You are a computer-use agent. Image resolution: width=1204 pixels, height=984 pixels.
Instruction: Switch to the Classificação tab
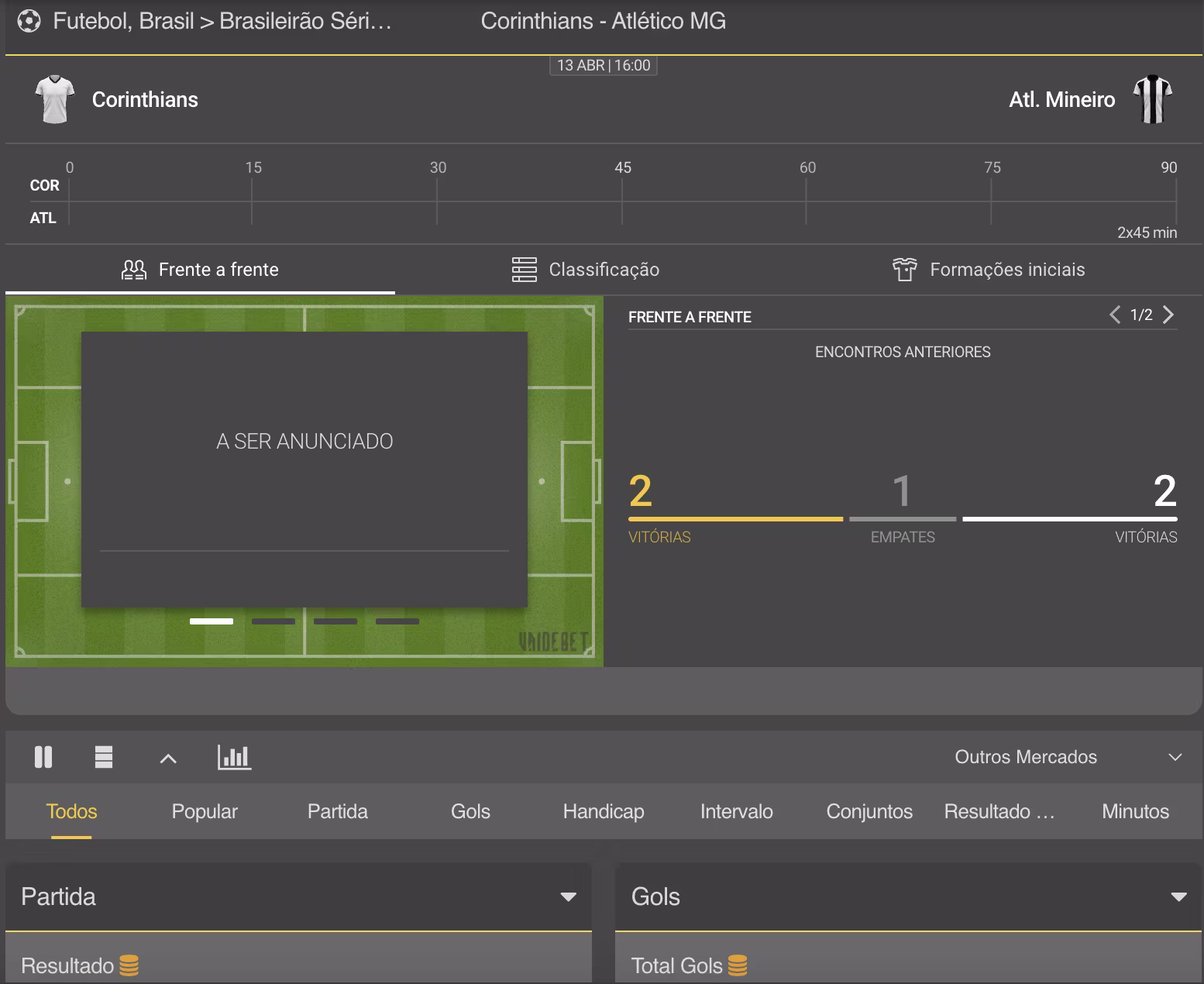(x=586, y=270)
